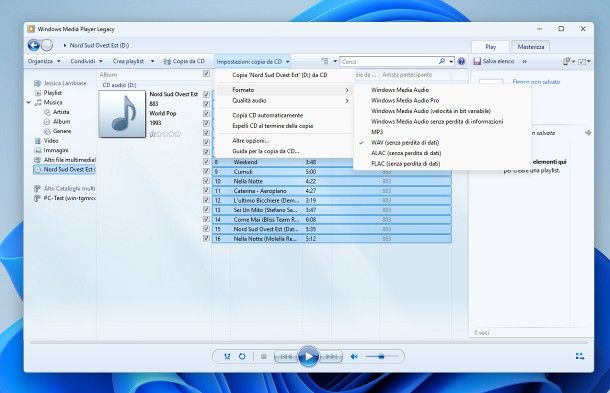Open the Crea playlist dropdown
This screenshot has height=393, width=610.
tap(133, 61)
